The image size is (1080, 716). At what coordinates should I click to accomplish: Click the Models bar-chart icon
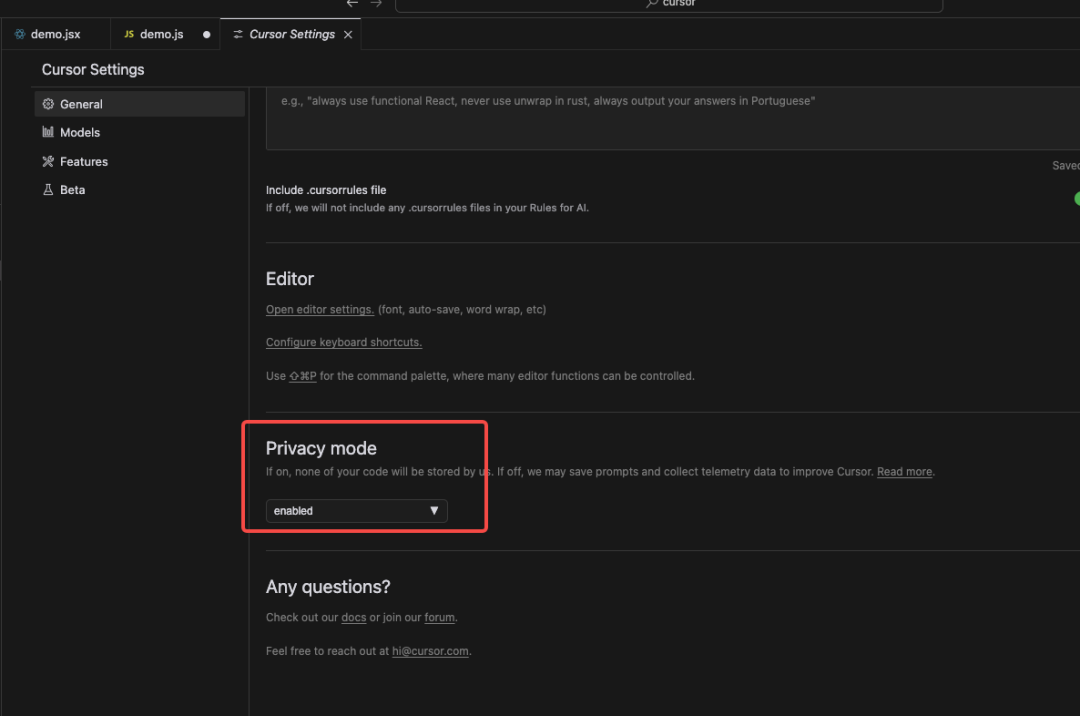[48, 132]
